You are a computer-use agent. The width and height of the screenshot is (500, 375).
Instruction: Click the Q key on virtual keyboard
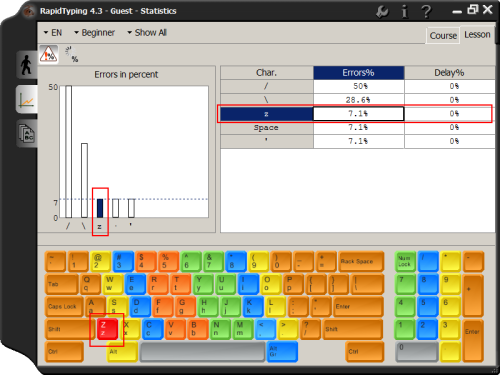pyautogui.click(x=90, y=284)
